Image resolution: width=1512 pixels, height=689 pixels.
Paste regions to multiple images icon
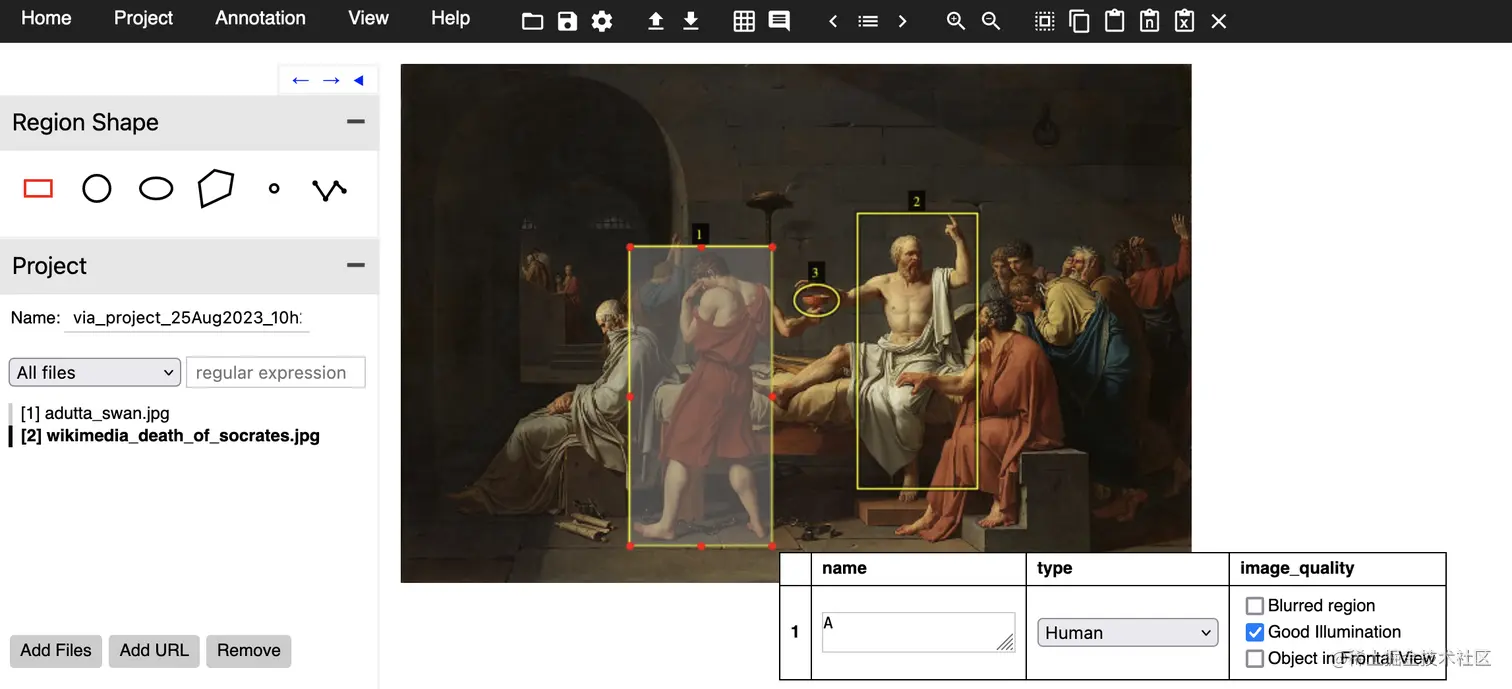click(1149, 21)
